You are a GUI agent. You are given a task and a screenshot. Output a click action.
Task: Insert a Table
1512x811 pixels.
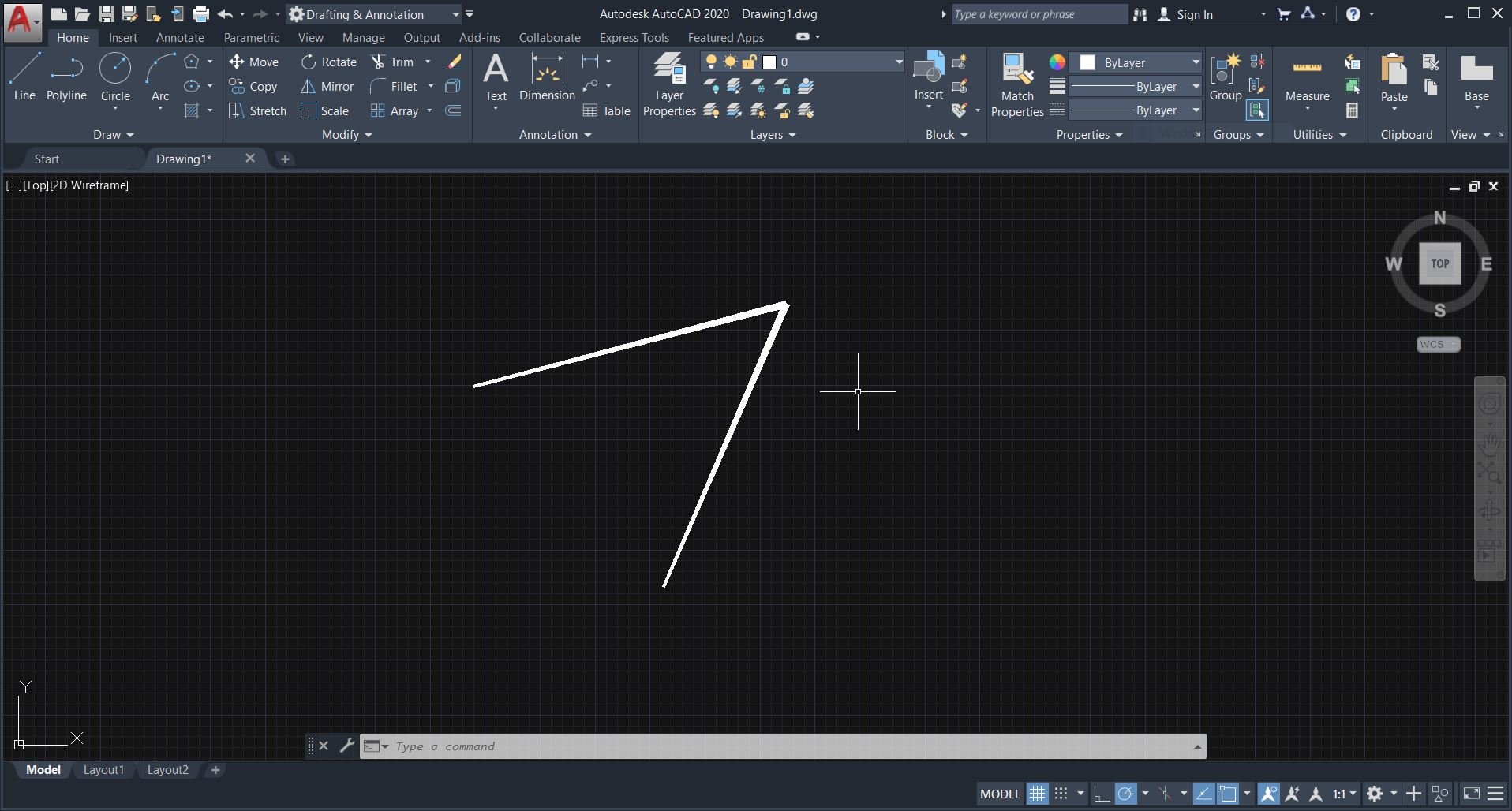(606, 110)
